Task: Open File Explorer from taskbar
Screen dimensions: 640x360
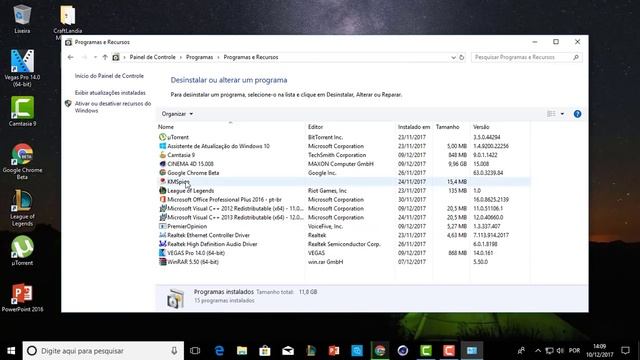Action: [242, 351]
